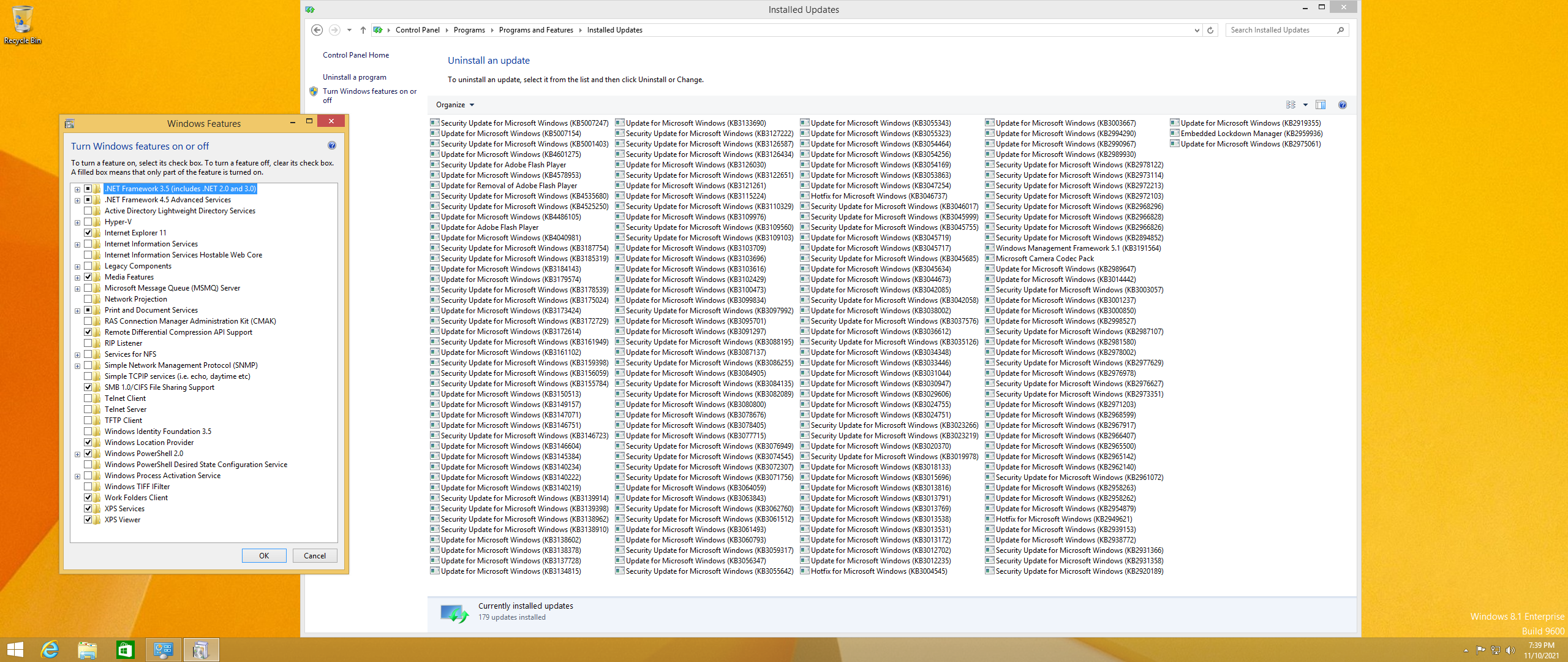Open File Explorer from the taskbar

point(88,650)
